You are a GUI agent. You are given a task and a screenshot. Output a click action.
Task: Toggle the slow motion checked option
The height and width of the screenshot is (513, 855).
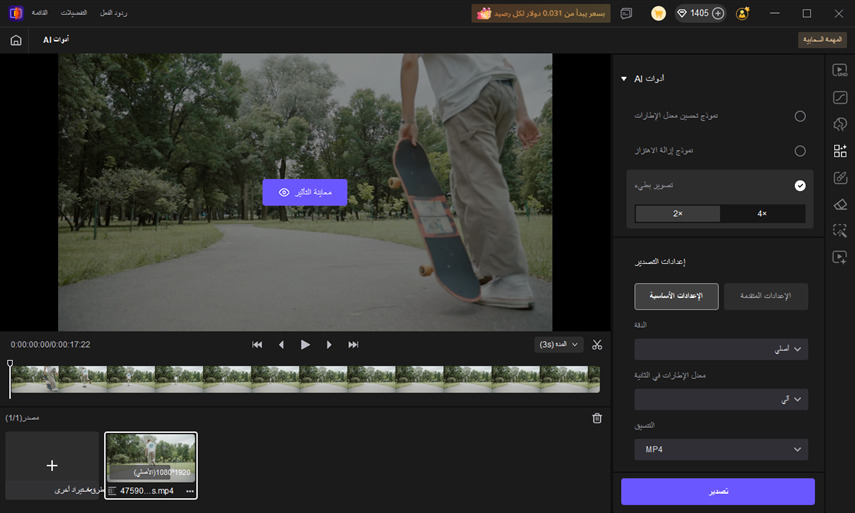[800, 186]
